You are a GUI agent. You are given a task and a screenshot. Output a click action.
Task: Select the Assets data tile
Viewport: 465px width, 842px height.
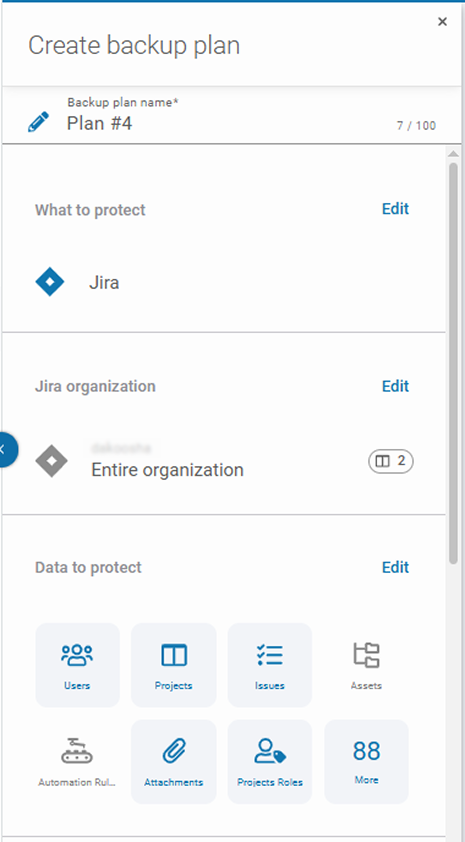[366, 665]
